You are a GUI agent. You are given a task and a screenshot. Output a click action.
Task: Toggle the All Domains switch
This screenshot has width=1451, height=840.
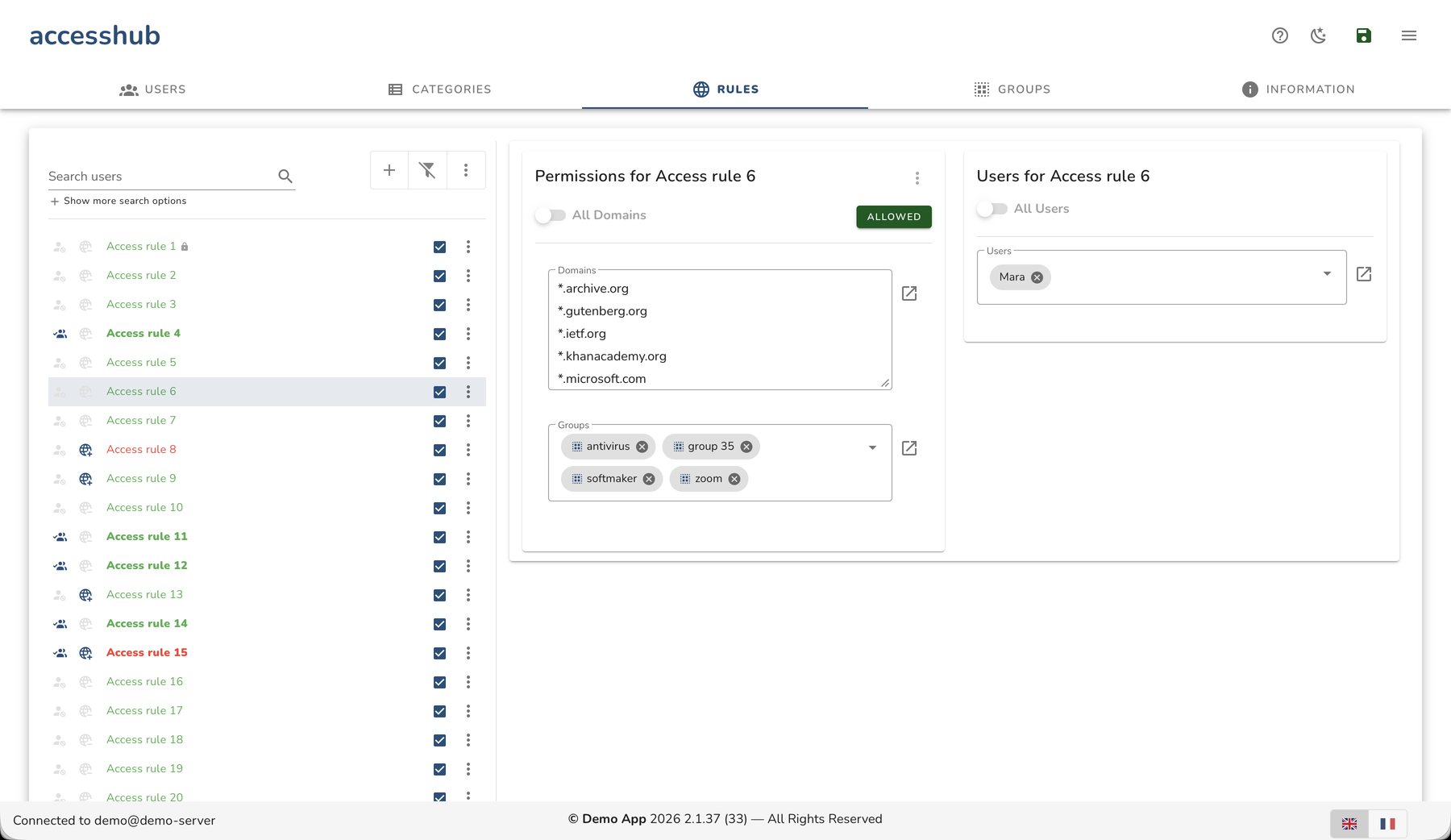click(x=551, y=215)
